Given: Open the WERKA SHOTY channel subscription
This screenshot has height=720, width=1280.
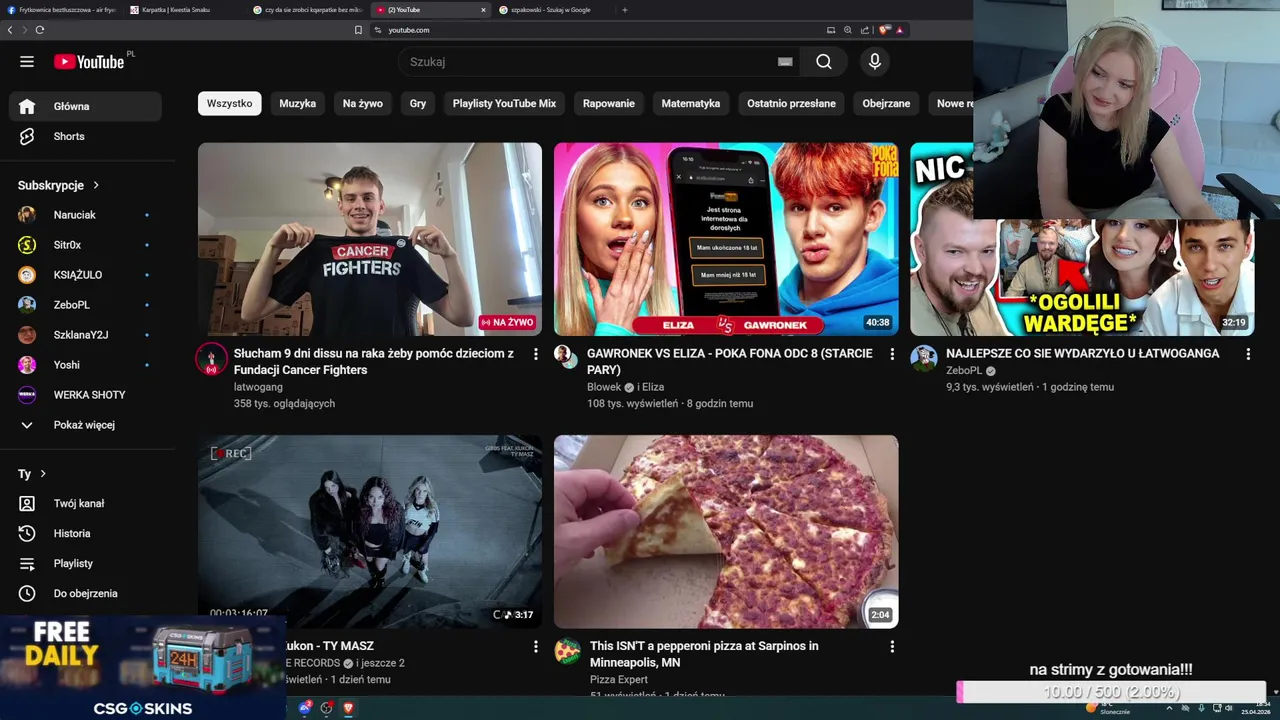Looking at the screenshot, I should click(85, 395).
